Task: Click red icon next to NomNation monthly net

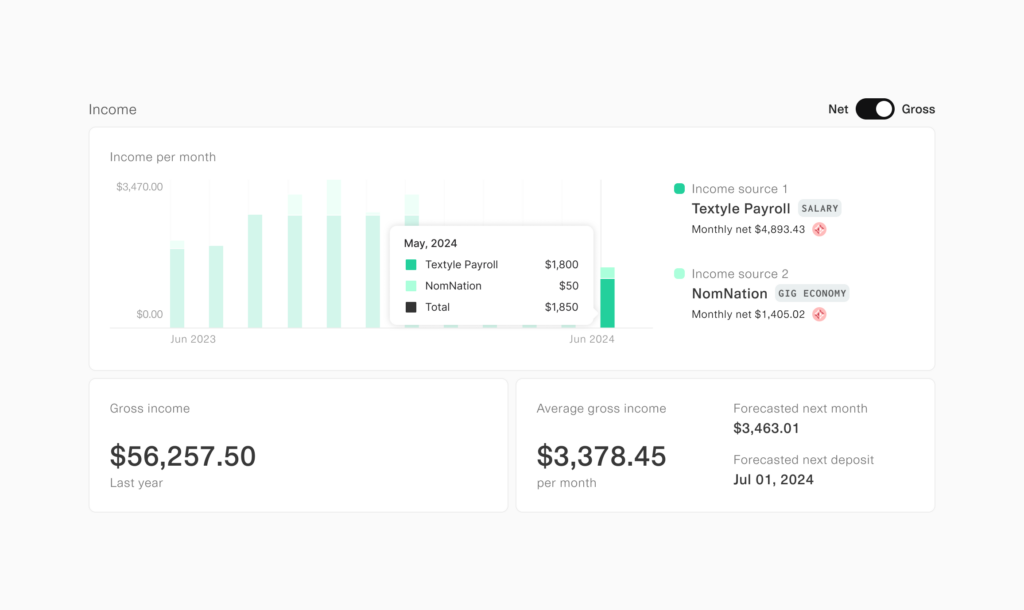Action: [819, 314]
